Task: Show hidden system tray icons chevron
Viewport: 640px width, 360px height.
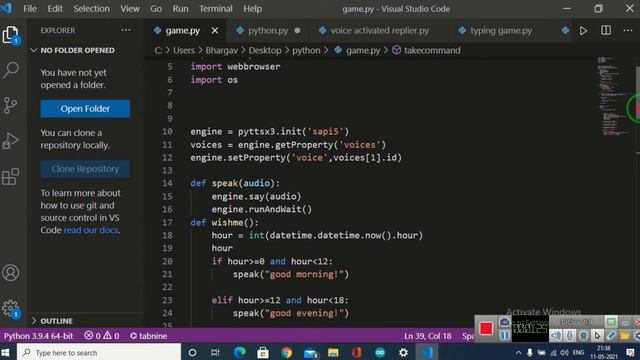Action: [x=518, y=352]
